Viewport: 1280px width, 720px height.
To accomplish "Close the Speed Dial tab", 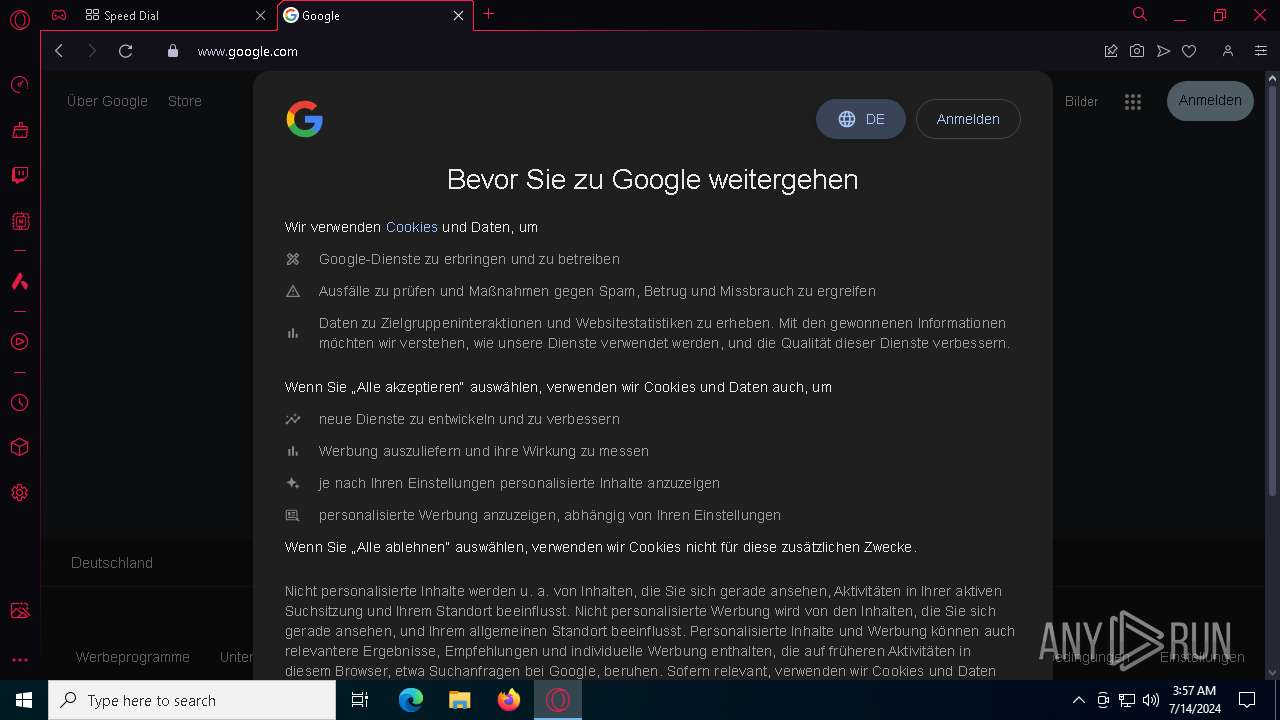I will tap(261, 16).
